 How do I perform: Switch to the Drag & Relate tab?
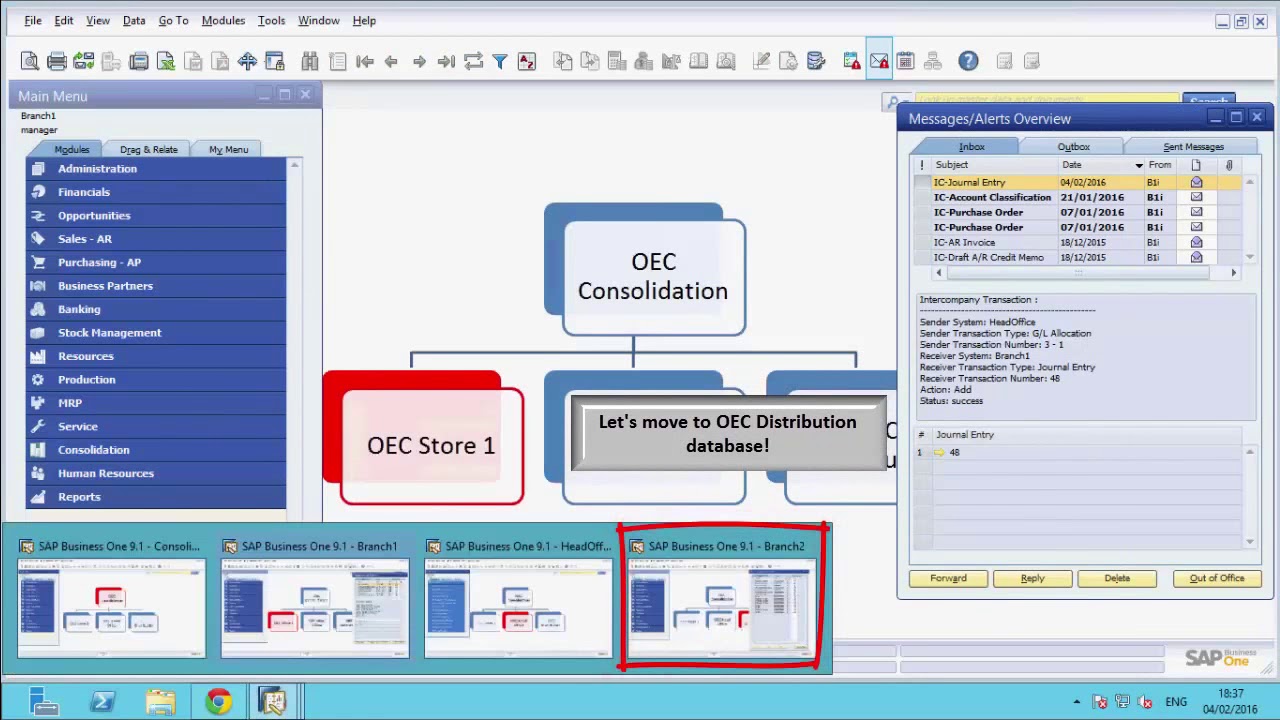148,149
